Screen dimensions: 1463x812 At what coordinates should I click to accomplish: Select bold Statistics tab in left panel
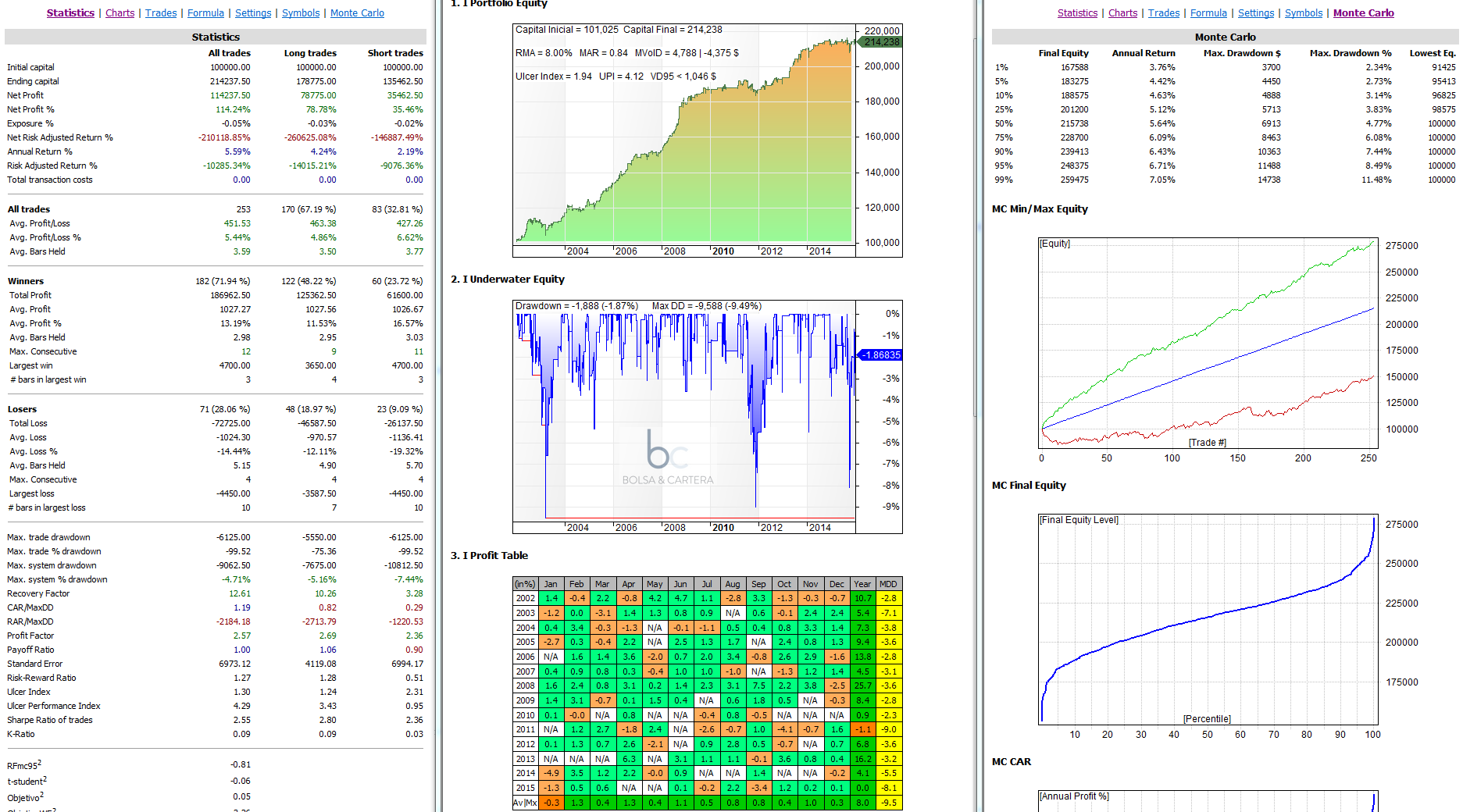(70, 13)
